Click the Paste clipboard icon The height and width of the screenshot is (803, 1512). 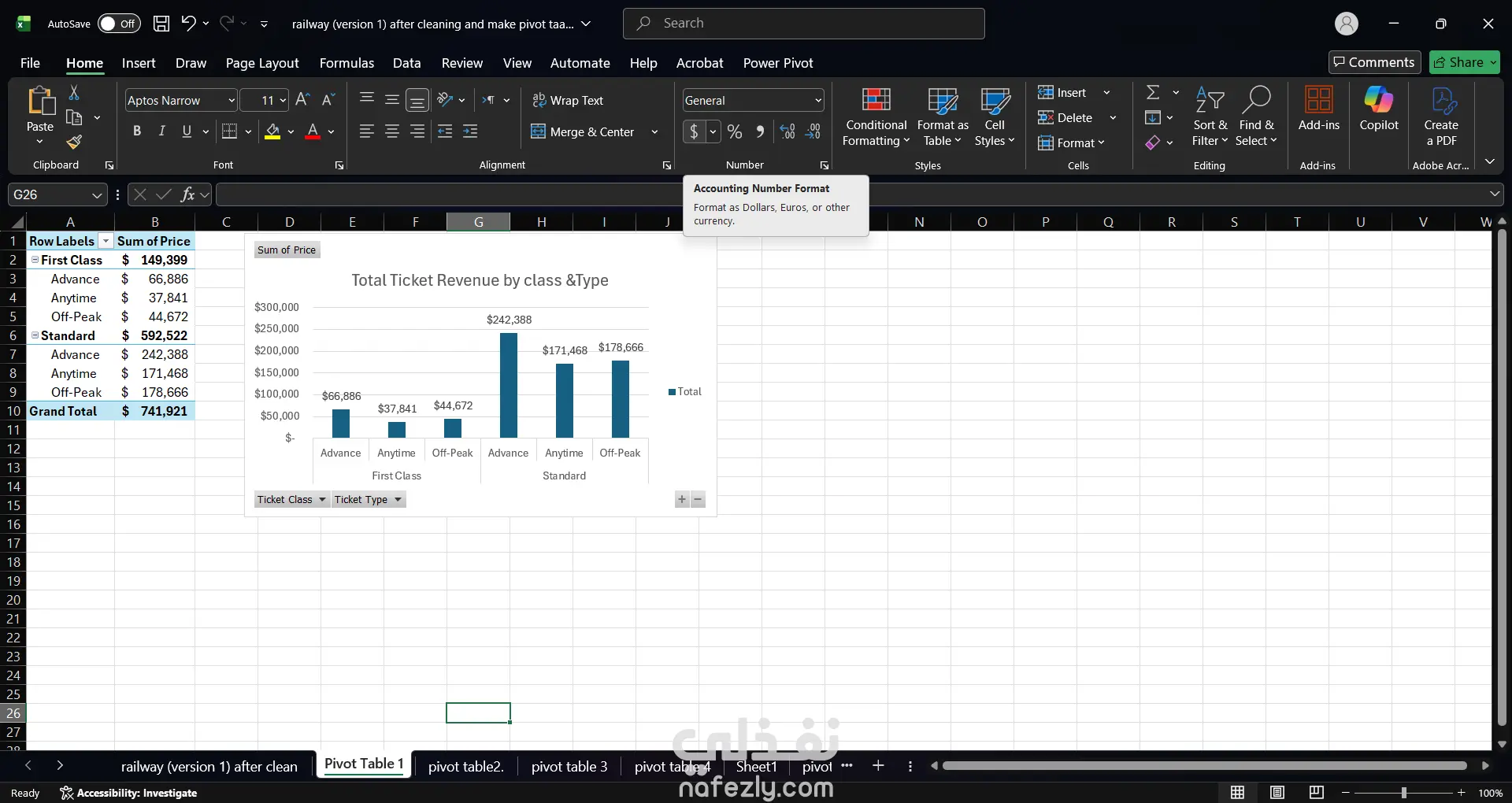click(x=40, y=102)
